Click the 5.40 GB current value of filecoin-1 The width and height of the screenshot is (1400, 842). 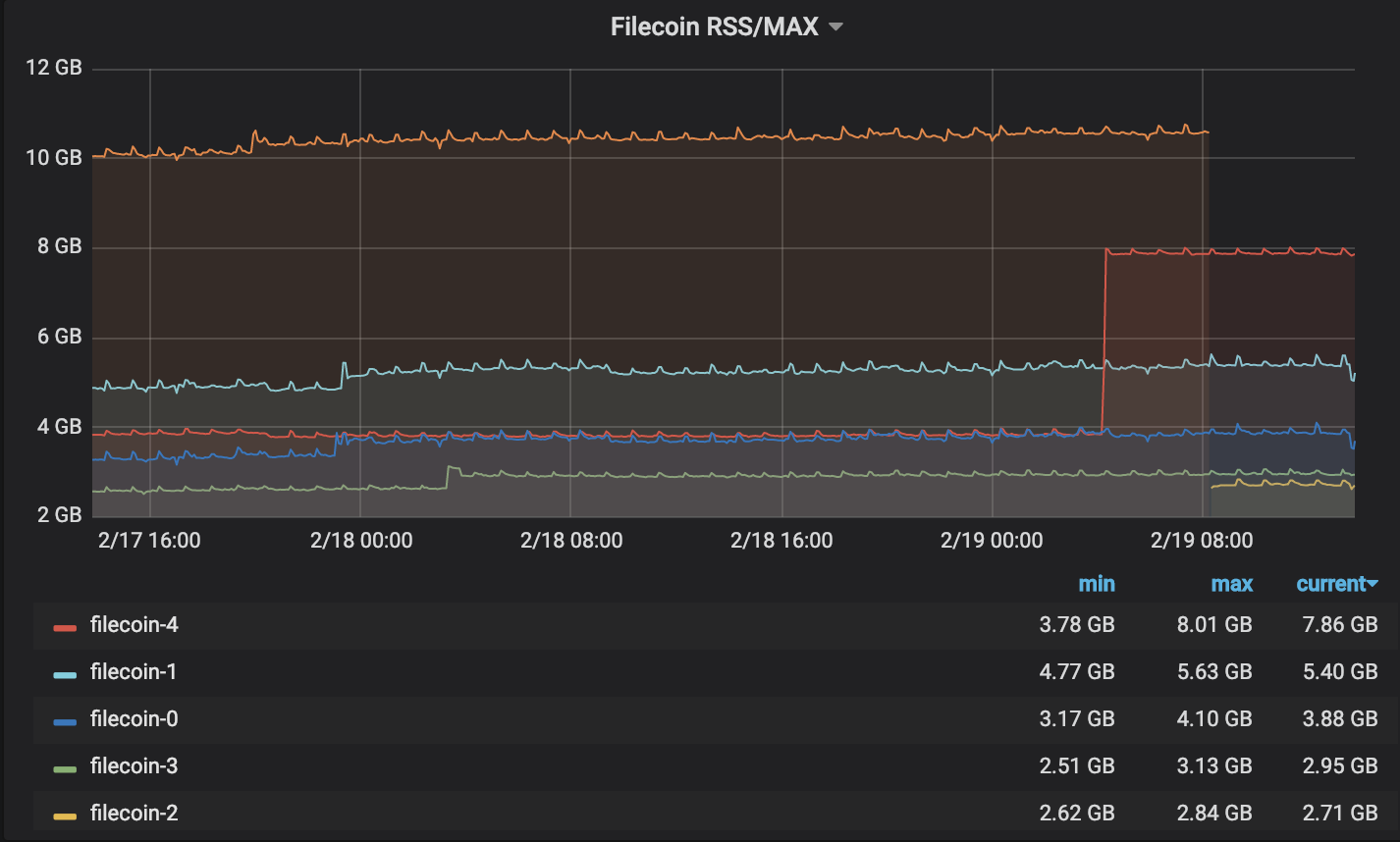pyautogui.click(x=1340, y=672)
